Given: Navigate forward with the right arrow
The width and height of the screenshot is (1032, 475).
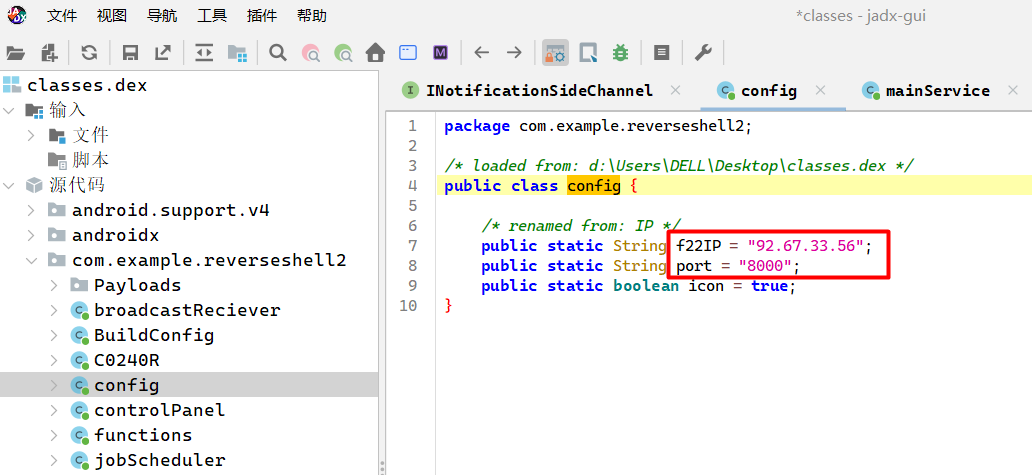Looking at the screenshot, I should click(x=514, y=53).
